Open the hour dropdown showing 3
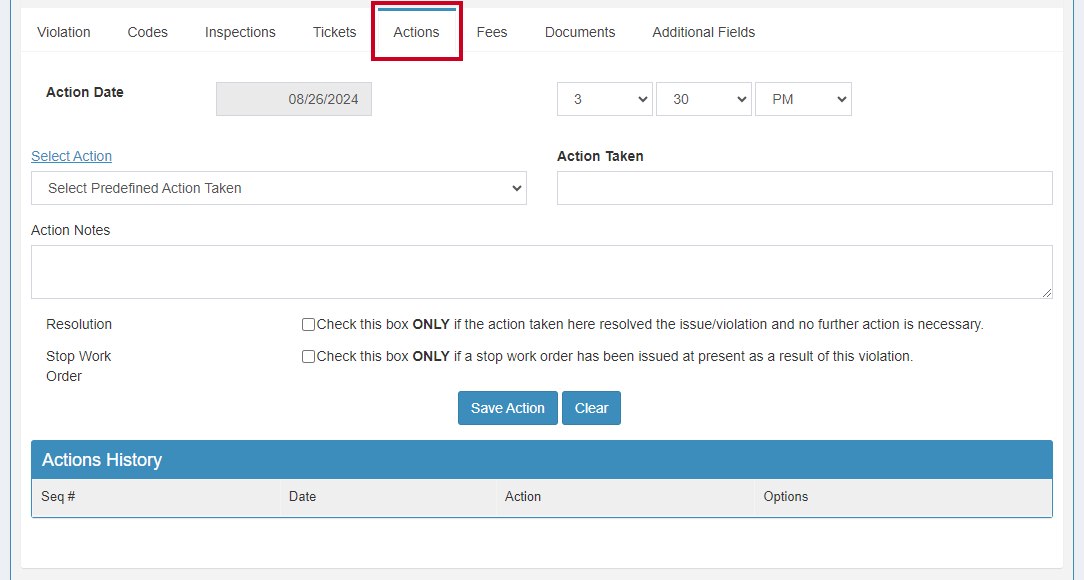 (x=605, y=99)
